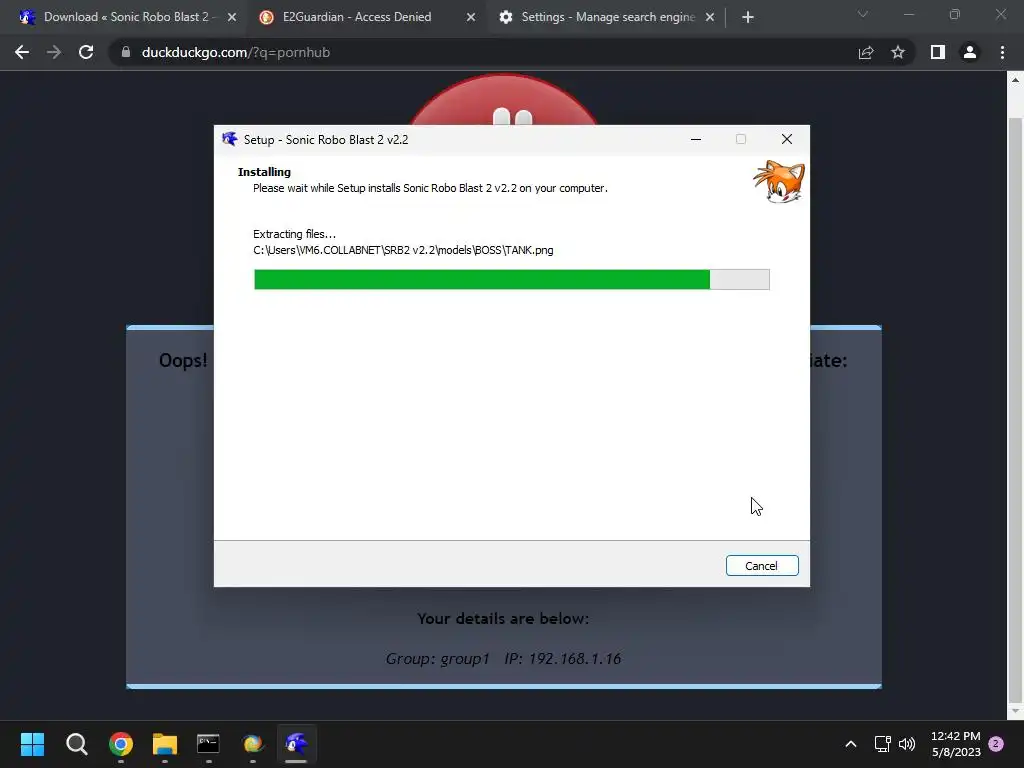Click the TANK.png extraction path text
The width and height of the screenshot is (1024, 768).
(x=403, y=250)
